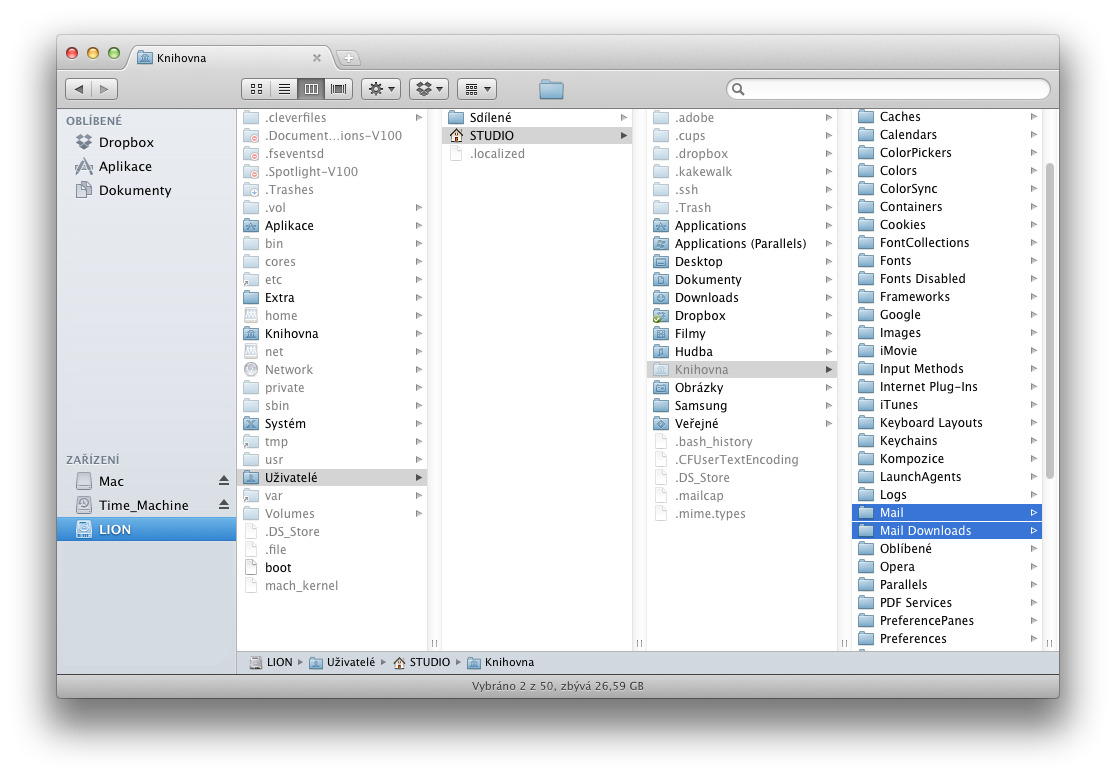The image size is (1116, 777).
Task: Click the folder icon in toolbar
Action: point(551,90)
